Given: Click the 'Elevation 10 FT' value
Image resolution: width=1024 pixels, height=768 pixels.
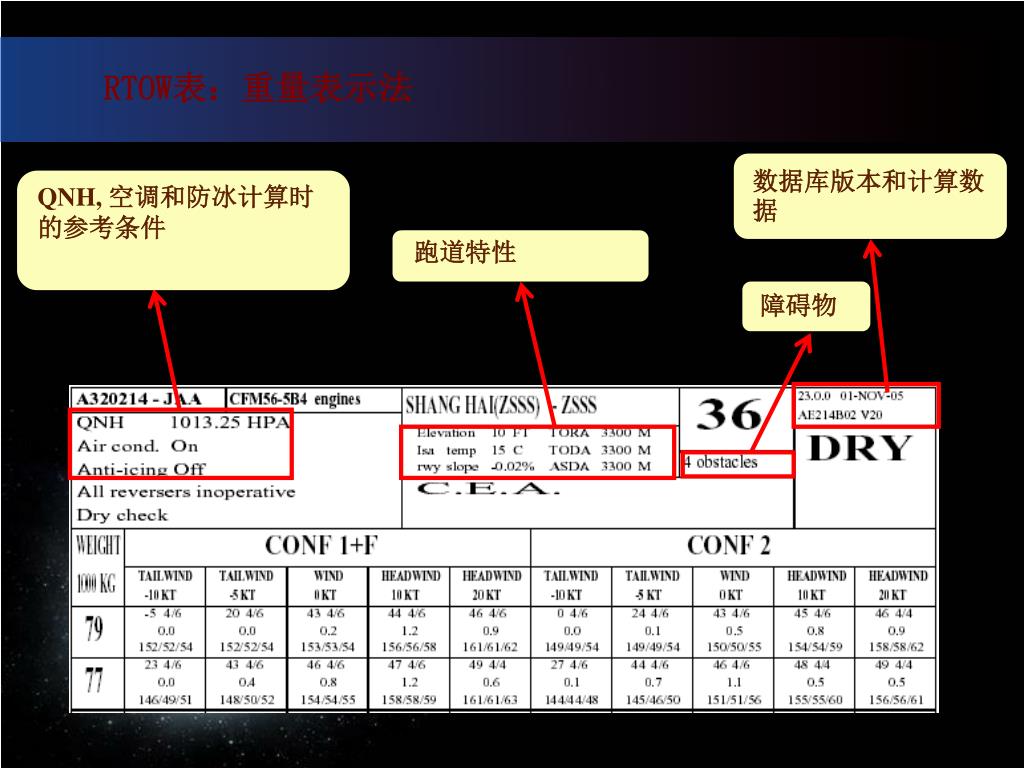Looking at the screenshot, I should click(x=472, y=433).
